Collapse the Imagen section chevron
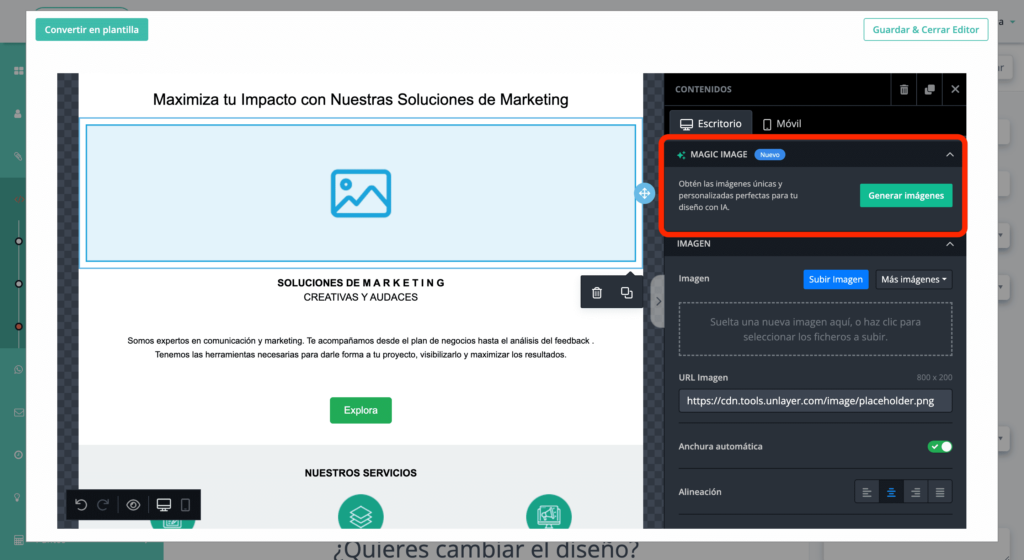 (950, 243)
